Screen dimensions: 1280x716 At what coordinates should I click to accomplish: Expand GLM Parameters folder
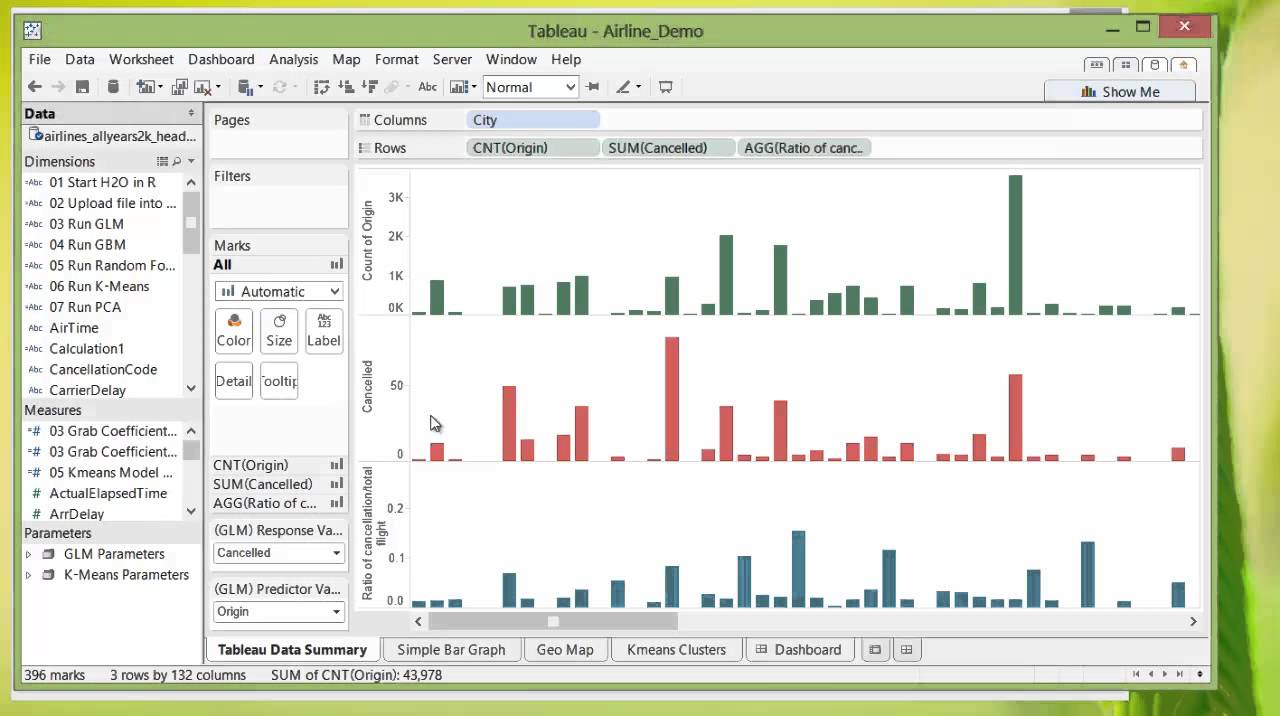28,554
